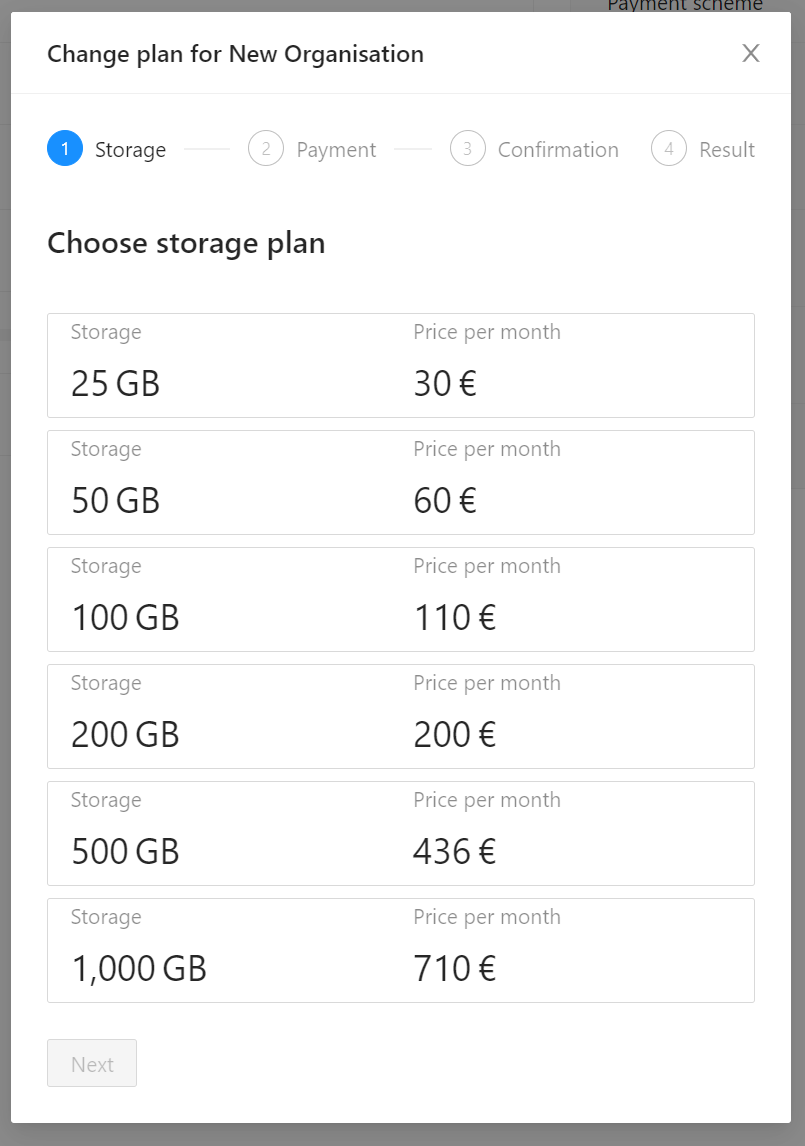Close the Change plan dialog

751,53
